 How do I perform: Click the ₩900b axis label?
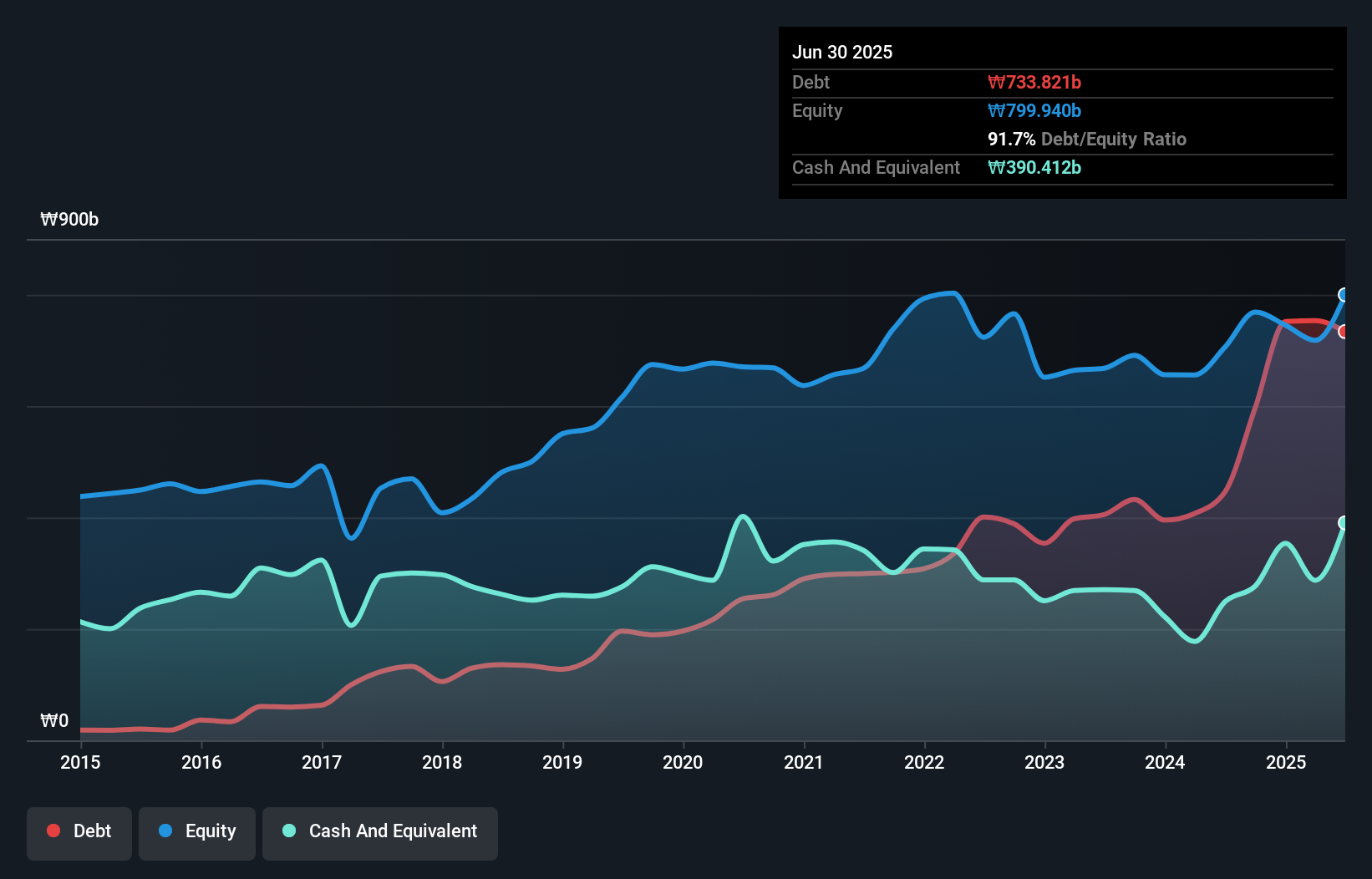70,219
